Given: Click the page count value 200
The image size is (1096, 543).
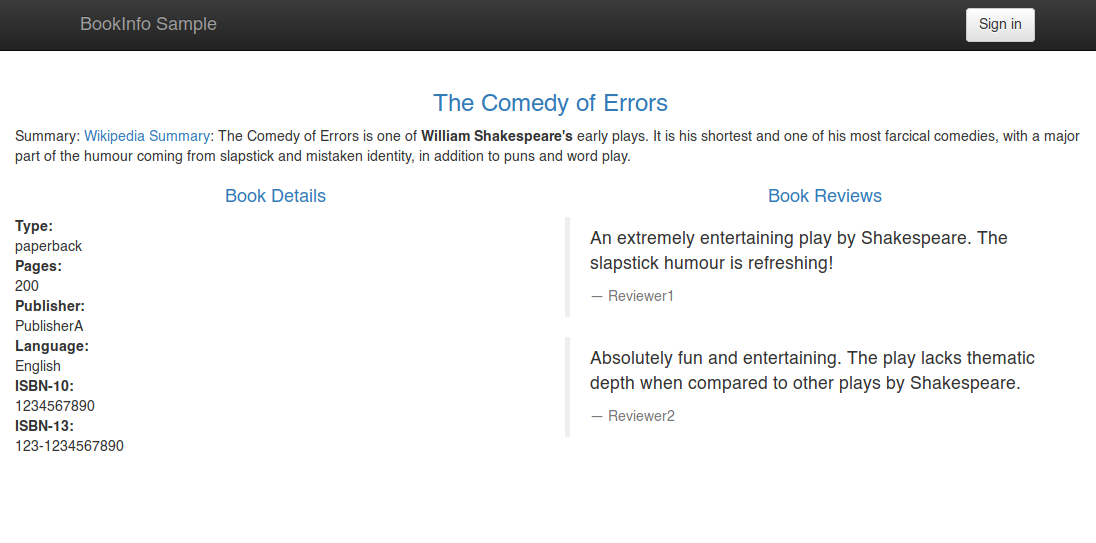Looking at the screenshot, I should coord(27,286).
